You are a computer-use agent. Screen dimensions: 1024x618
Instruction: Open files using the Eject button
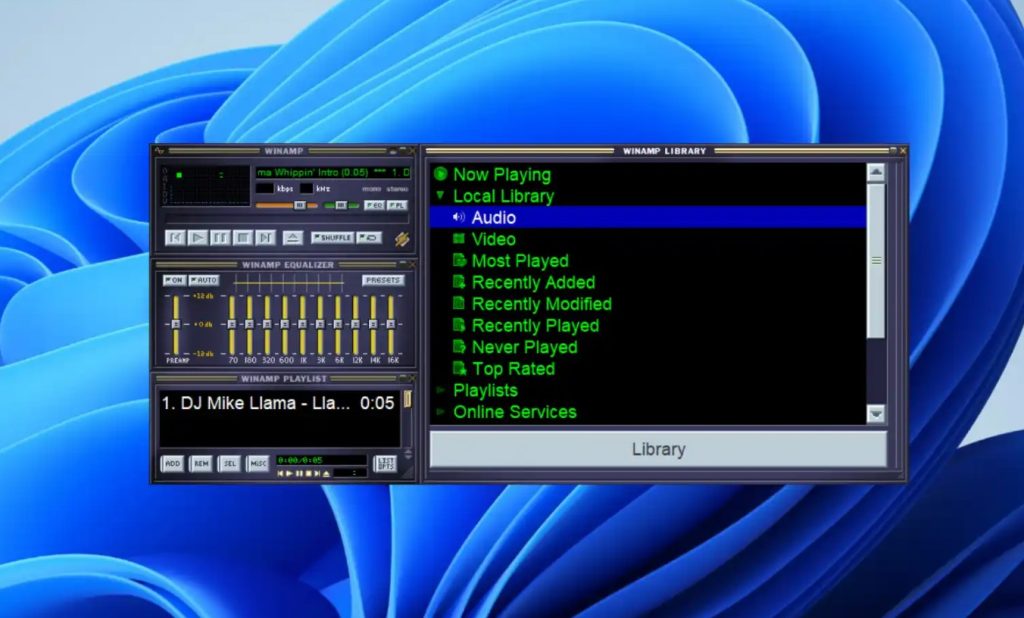tap(293, 238)
